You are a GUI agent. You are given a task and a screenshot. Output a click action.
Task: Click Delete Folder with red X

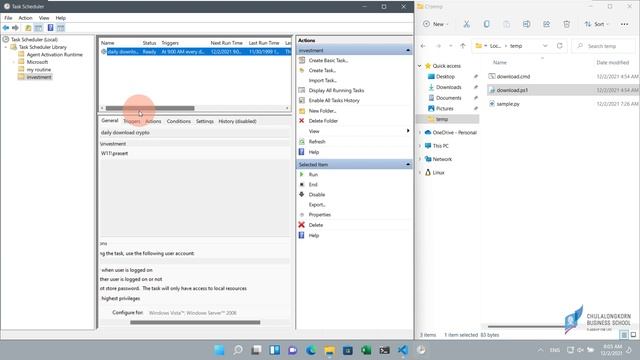point(323,121)
